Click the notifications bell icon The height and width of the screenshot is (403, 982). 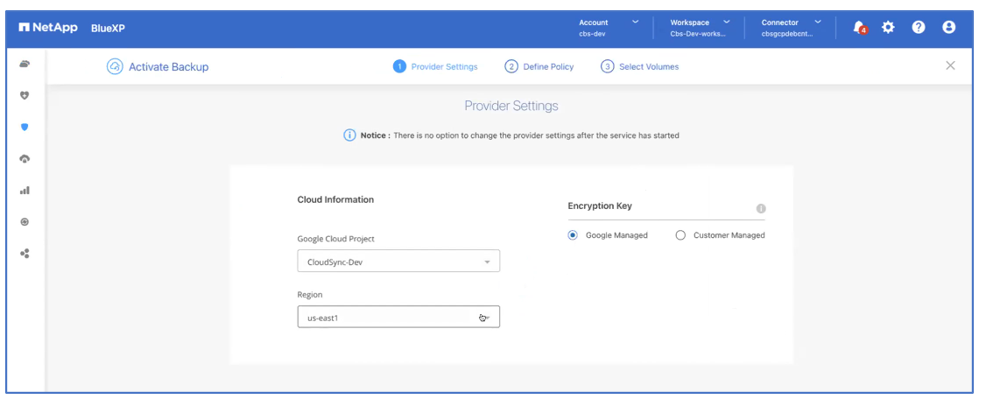858,27
